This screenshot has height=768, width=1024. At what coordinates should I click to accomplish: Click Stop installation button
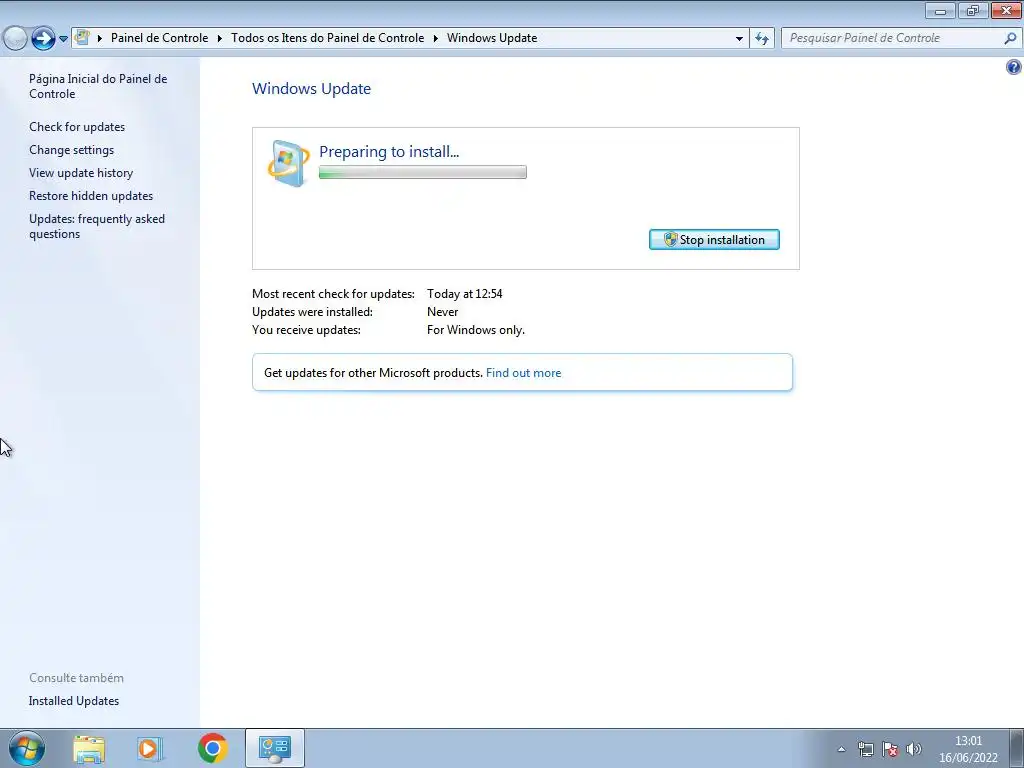714,240
